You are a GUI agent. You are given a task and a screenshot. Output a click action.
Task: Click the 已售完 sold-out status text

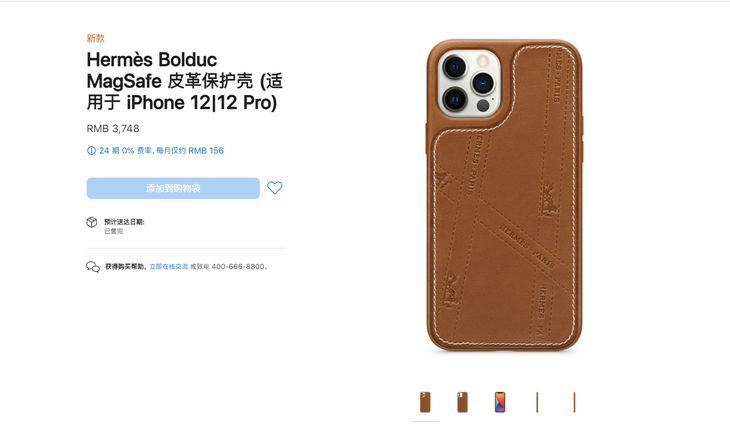click(x=114, y=231)
